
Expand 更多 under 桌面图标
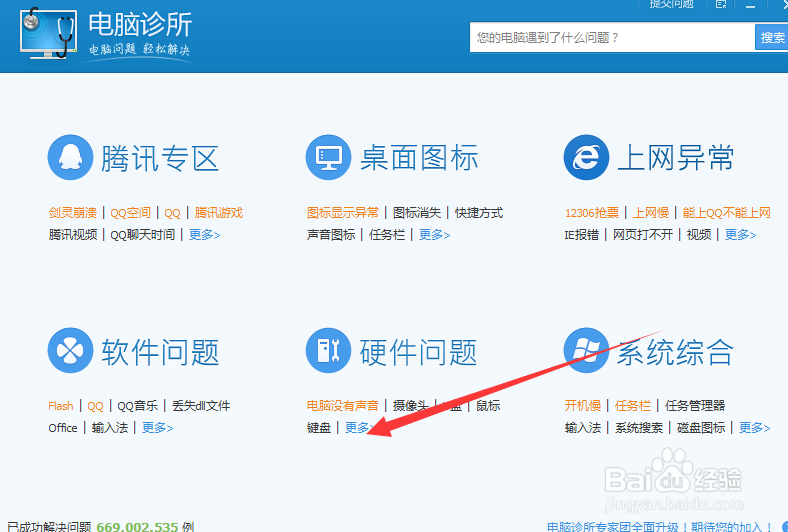click(435, 235)
